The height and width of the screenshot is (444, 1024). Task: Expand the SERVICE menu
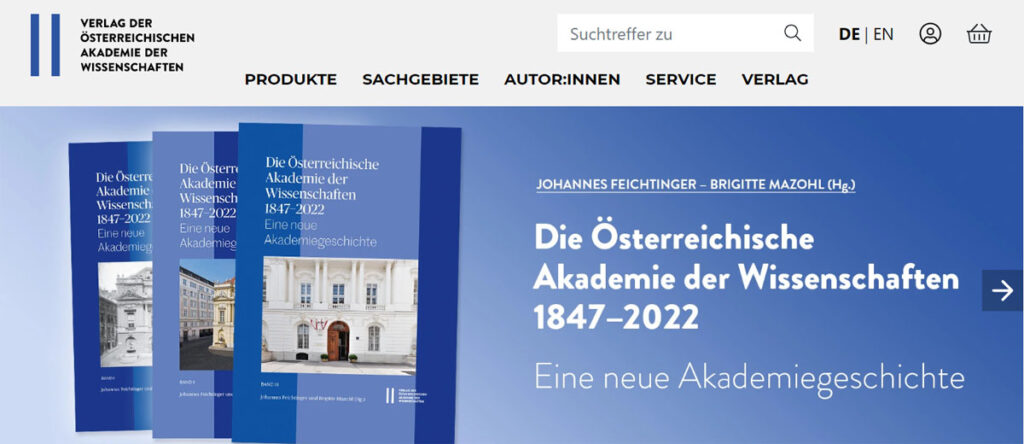pyautogui.click(x=680, y=80)
